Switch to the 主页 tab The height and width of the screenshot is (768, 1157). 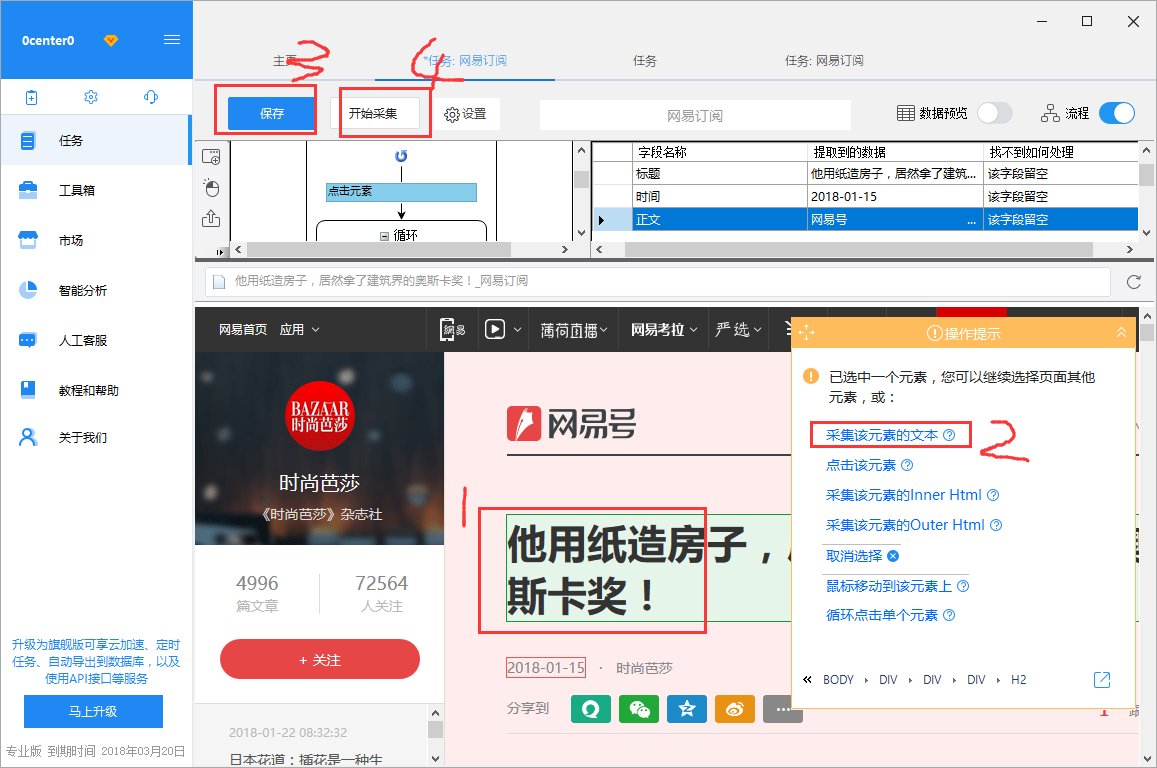[285, 60]
